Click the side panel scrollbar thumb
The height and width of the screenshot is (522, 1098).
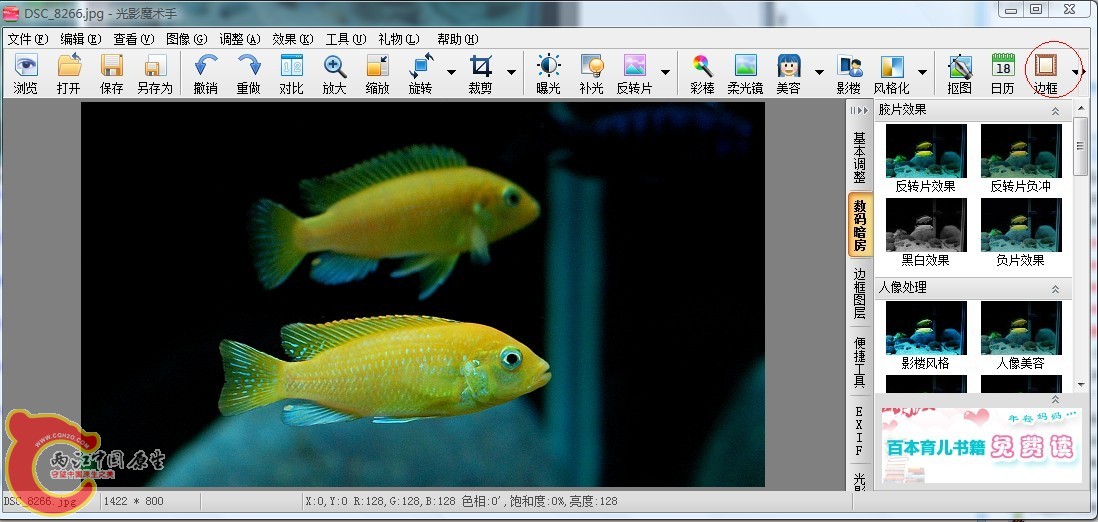click(x=1080, y=146)
